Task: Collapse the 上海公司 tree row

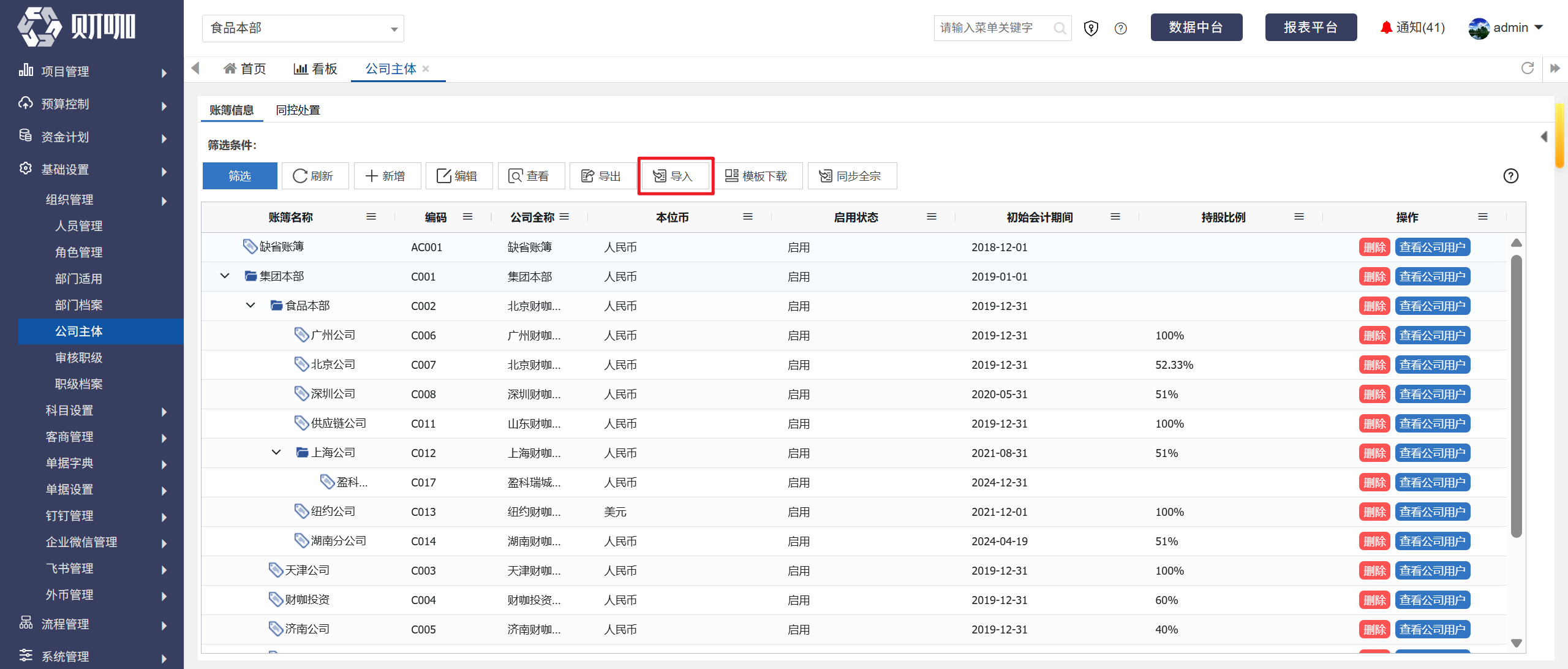Action: coord(276,453)
